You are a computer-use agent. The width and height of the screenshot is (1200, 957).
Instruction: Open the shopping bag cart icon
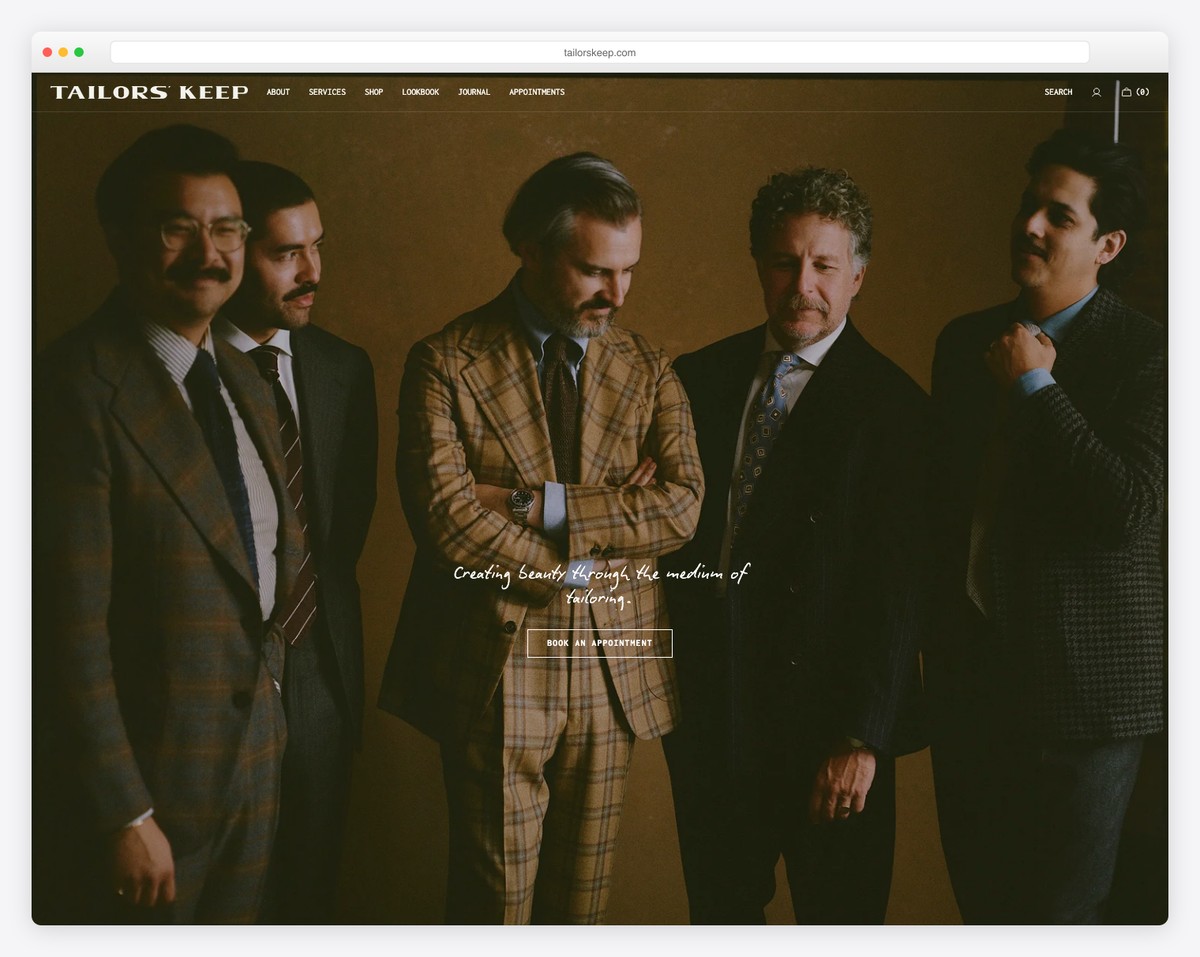click(x=1126, y=92)
